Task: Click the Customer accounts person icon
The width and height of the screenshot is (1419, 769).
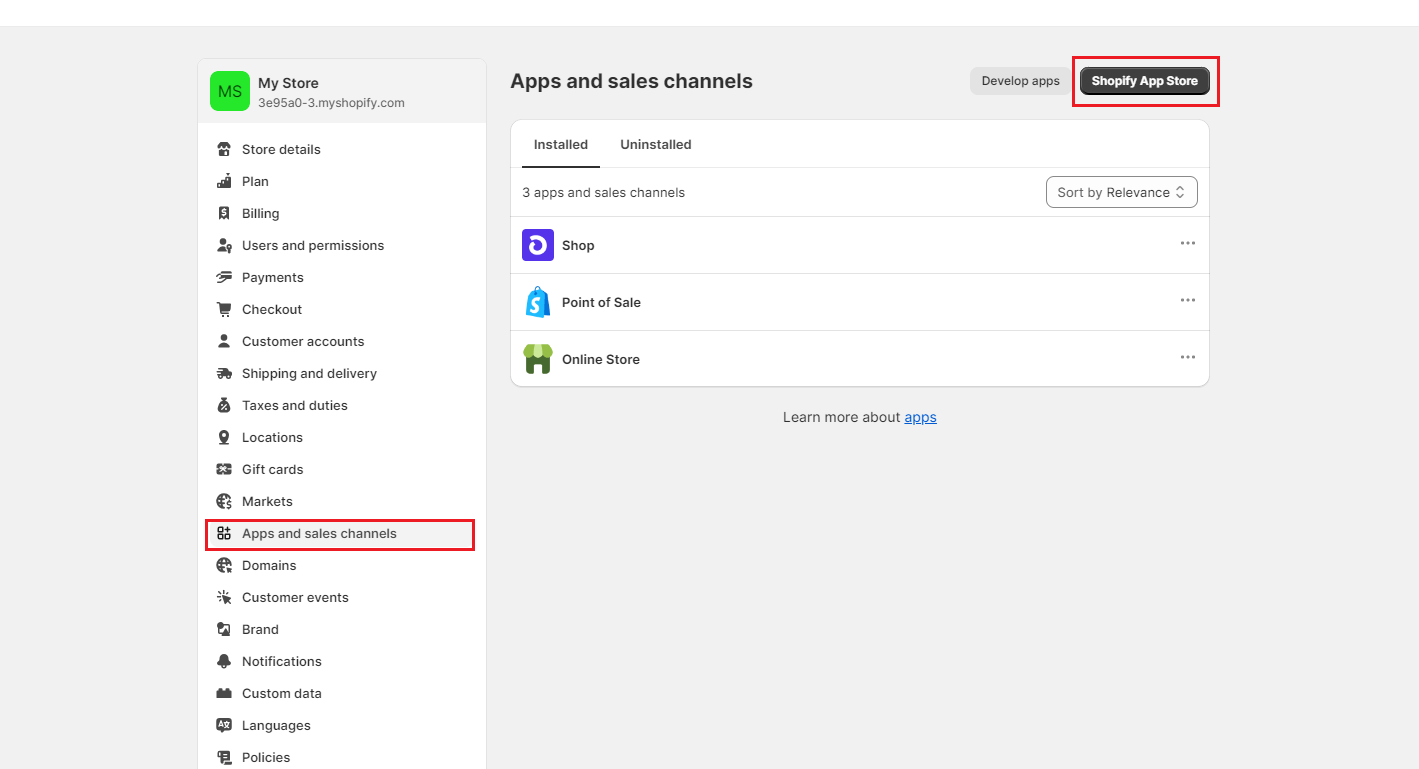Action: point(224,341)
